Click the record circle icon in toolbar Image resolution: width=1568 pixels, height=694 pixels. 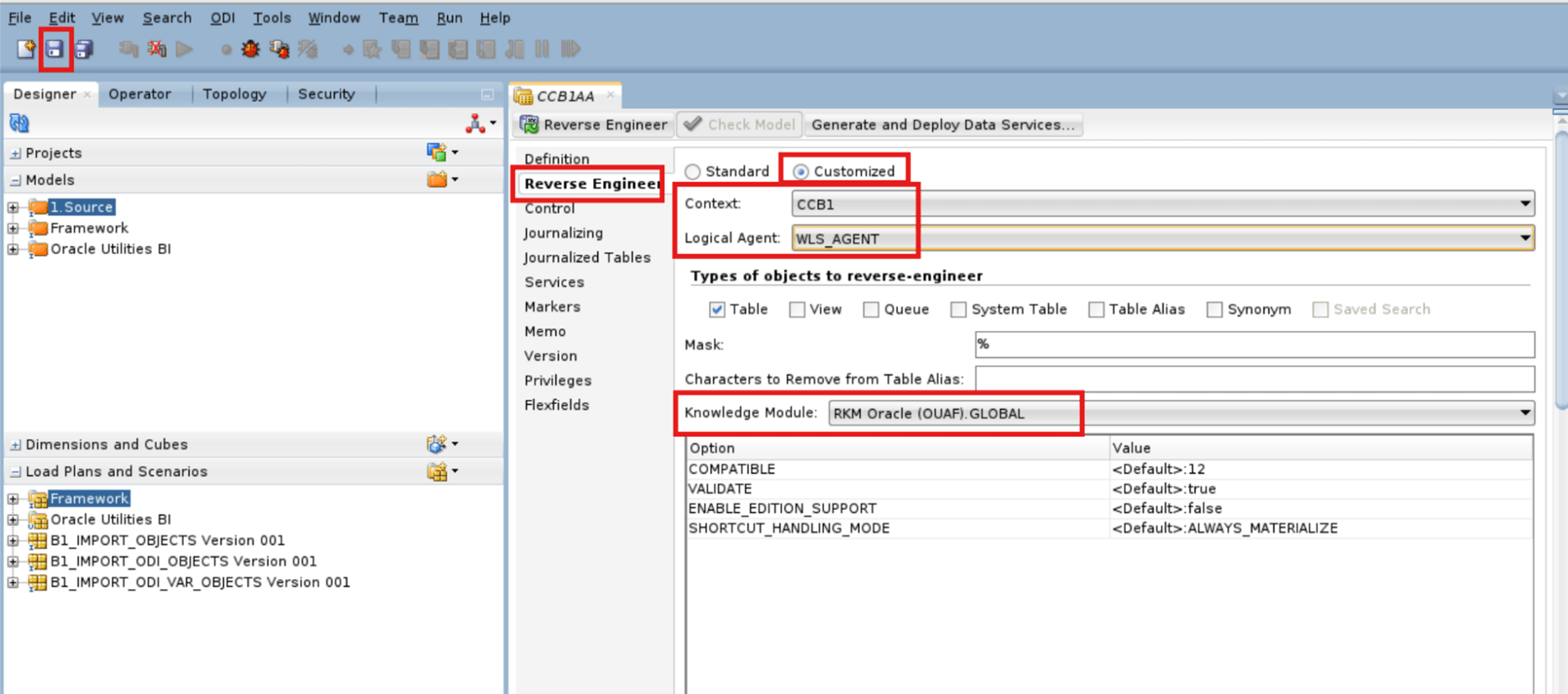point(226,50)
